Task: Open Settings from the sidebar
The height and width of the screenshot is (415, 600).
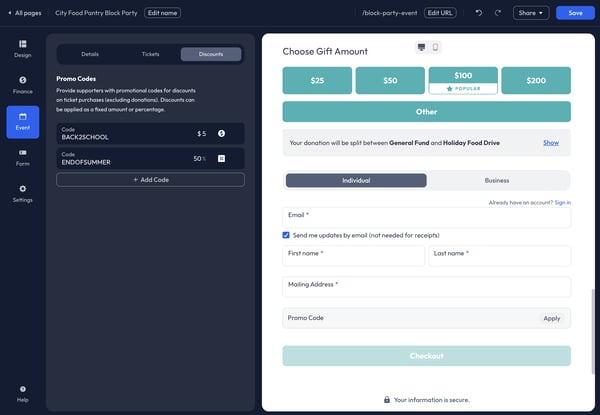Action: click(23, 194)
